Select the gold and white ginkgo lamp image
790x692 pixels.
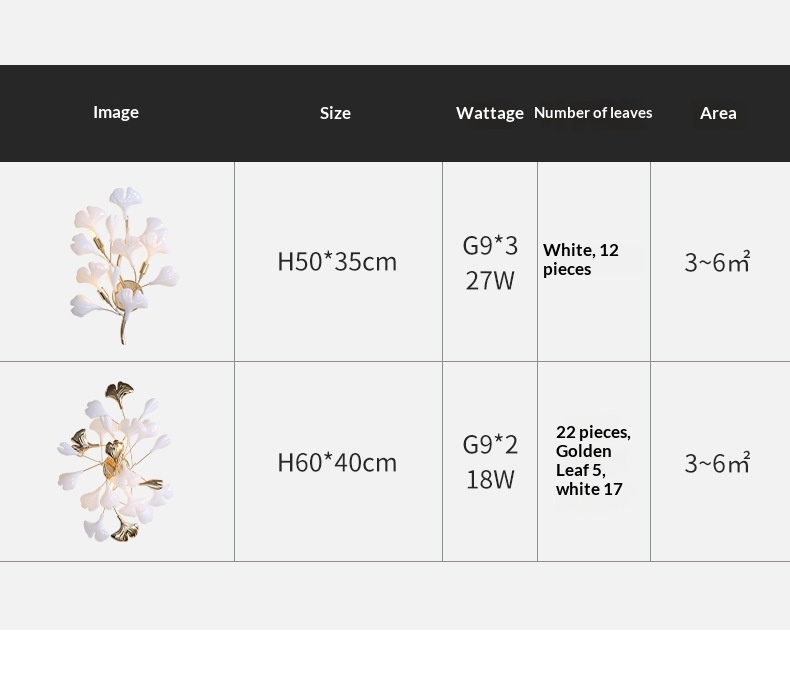116,462
